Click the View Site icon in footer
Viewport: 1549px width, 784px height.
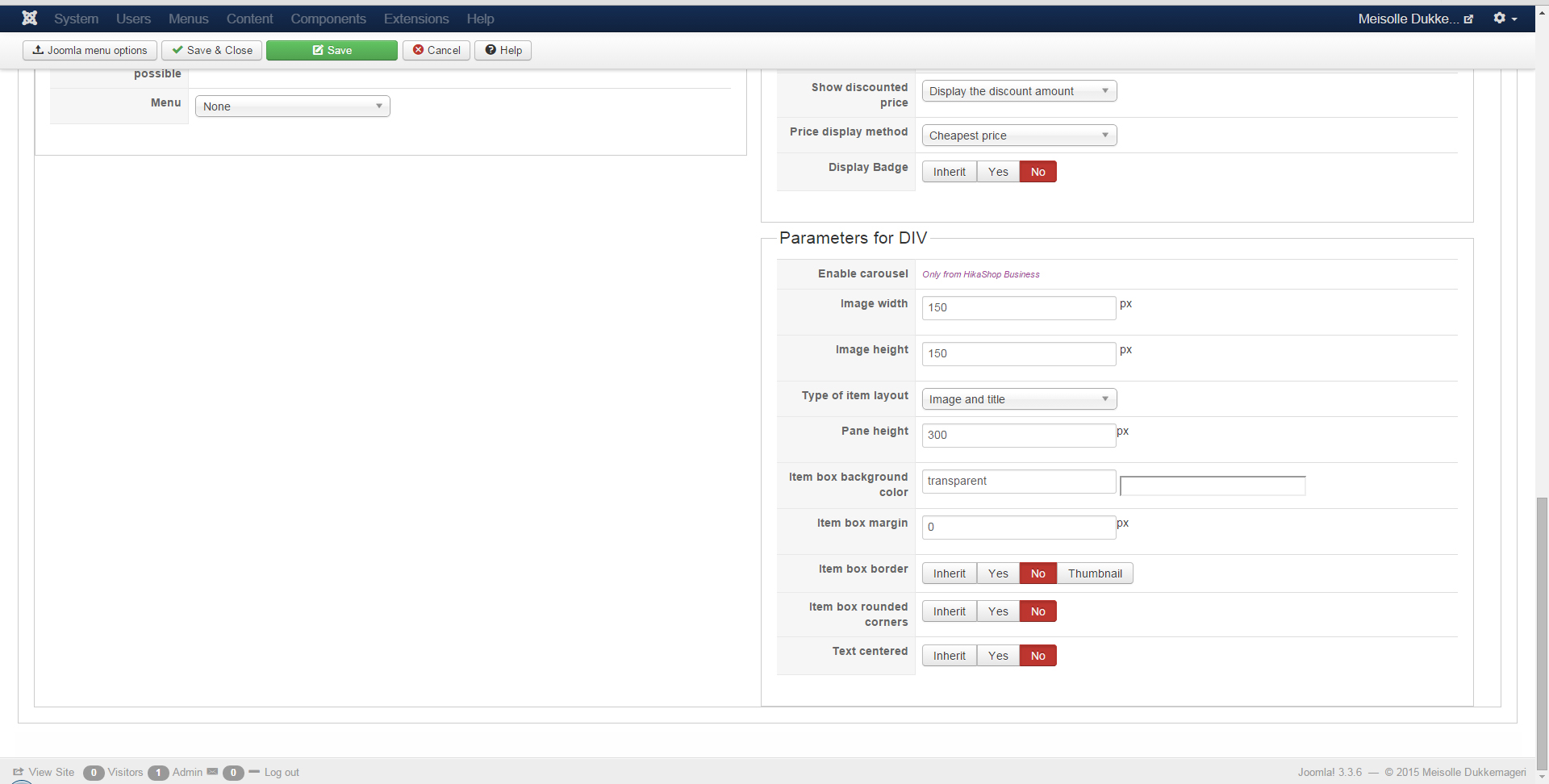coord(19,772)
